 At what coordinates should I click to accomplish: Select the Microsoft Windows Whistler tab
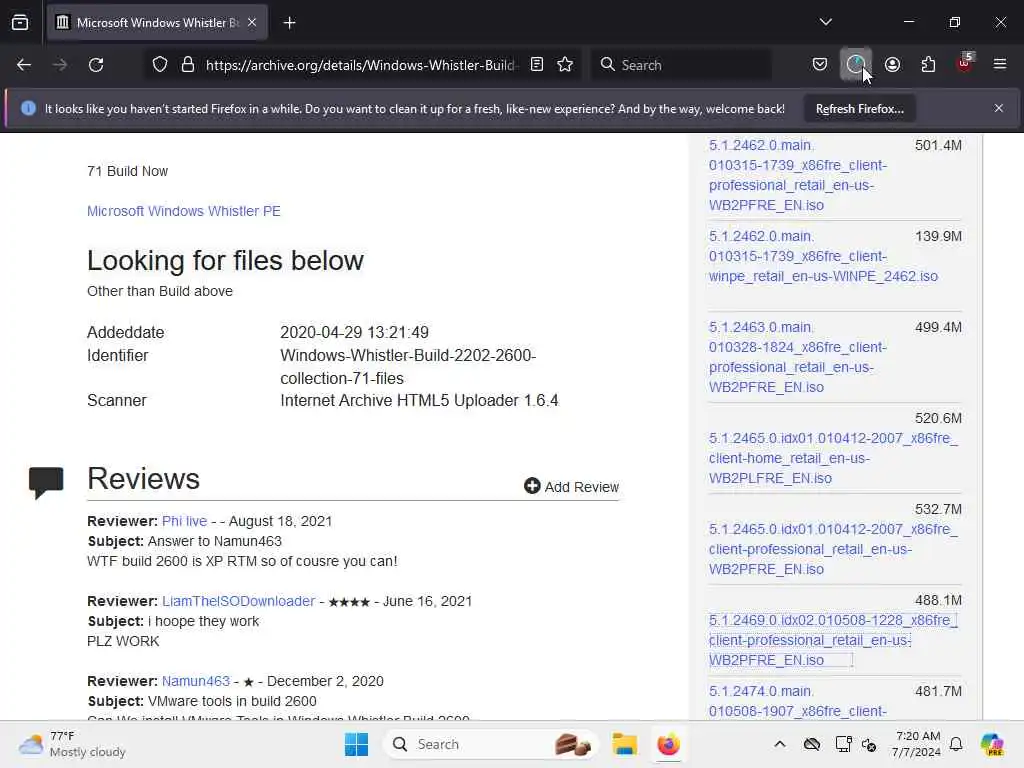pyautogui.click(x=157, y=23)
